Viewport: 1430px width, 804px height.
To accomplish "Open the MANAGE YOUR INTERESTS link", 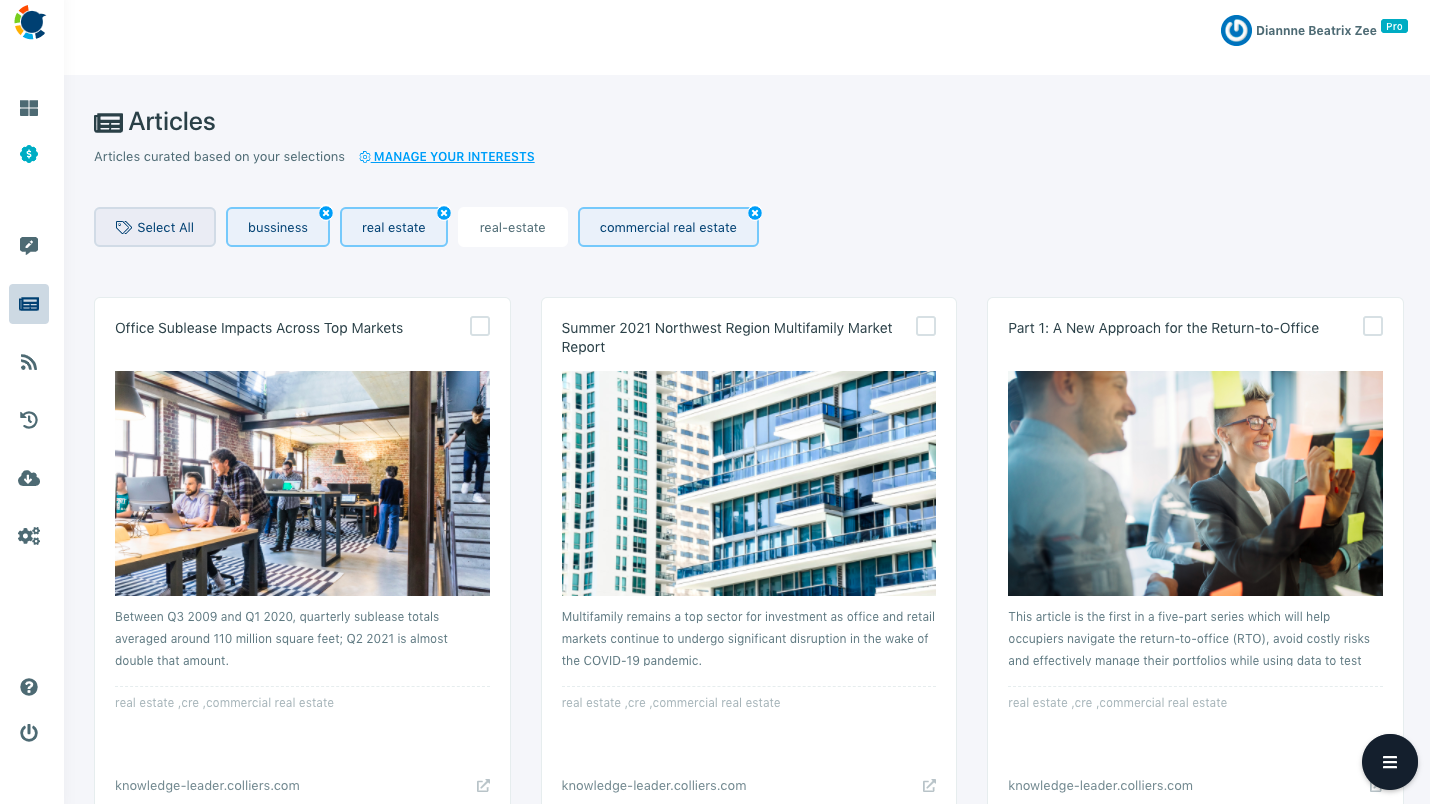I will (x=446, y=156).
